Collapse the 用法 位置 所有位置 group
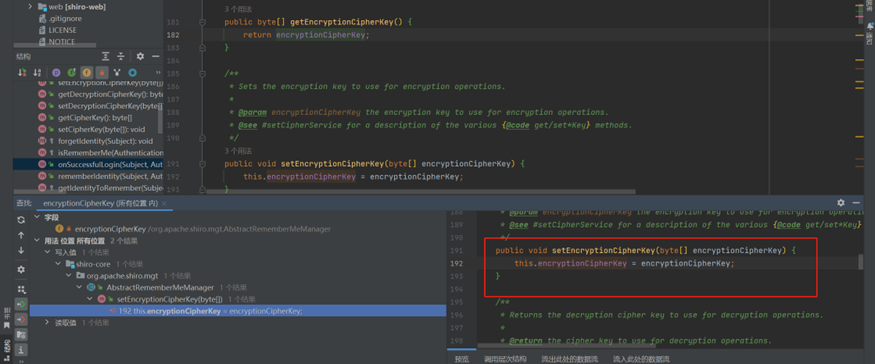Screen dimensions: 875x364 point(37,241)
